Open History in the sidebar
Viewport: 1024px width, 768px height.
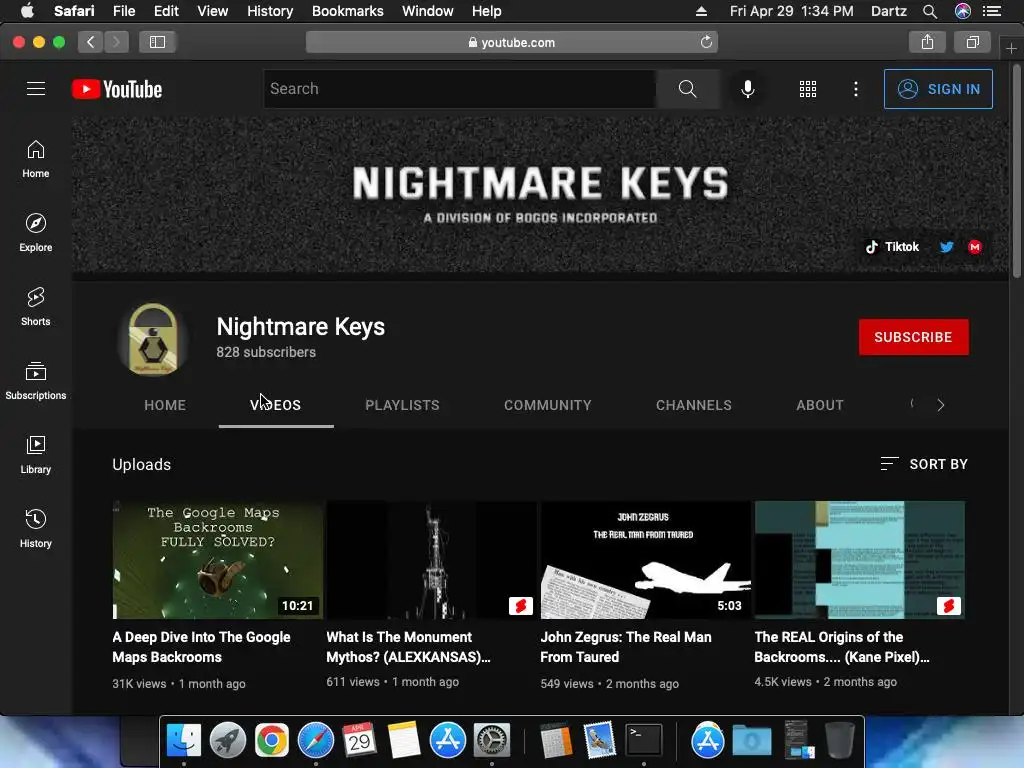35,529
